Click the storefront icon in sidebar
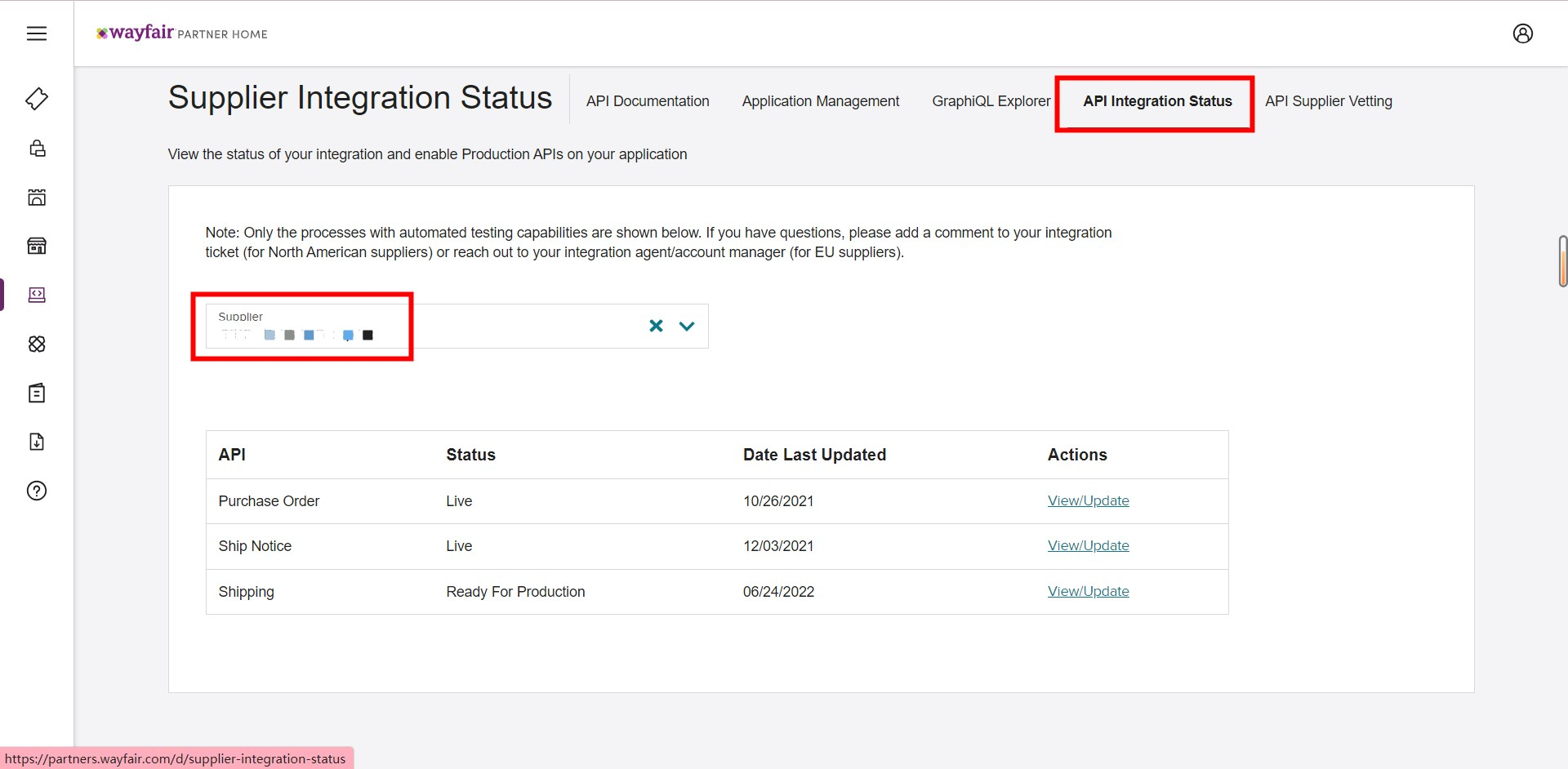Image resolution: width=1568 pixels, height=769 pixels. coord(37,246)
